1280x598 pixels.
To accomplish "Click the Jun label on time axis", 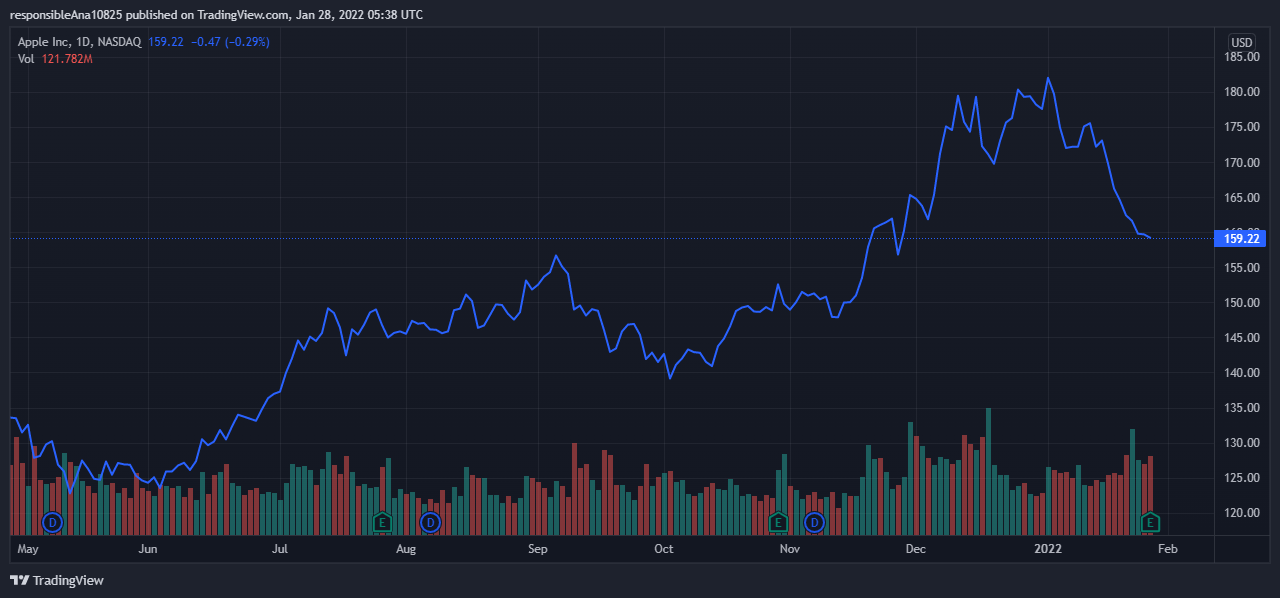I will pyautogui.click(x=147, y=549).
